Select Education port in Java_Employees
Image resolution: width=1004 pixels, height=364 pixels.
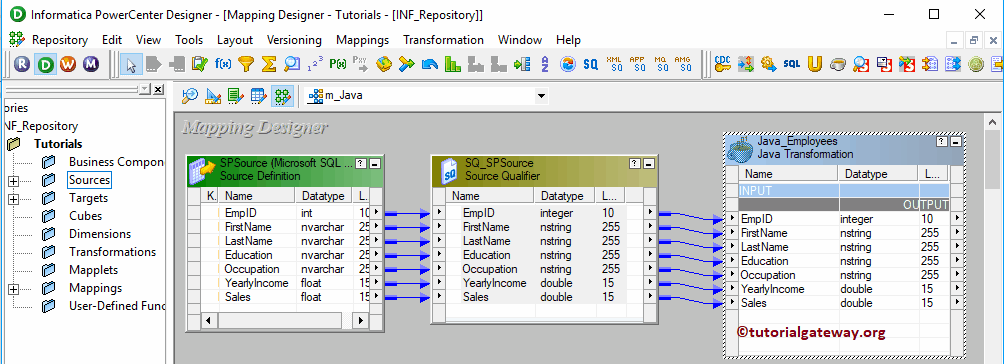click(x=765, y=261)
